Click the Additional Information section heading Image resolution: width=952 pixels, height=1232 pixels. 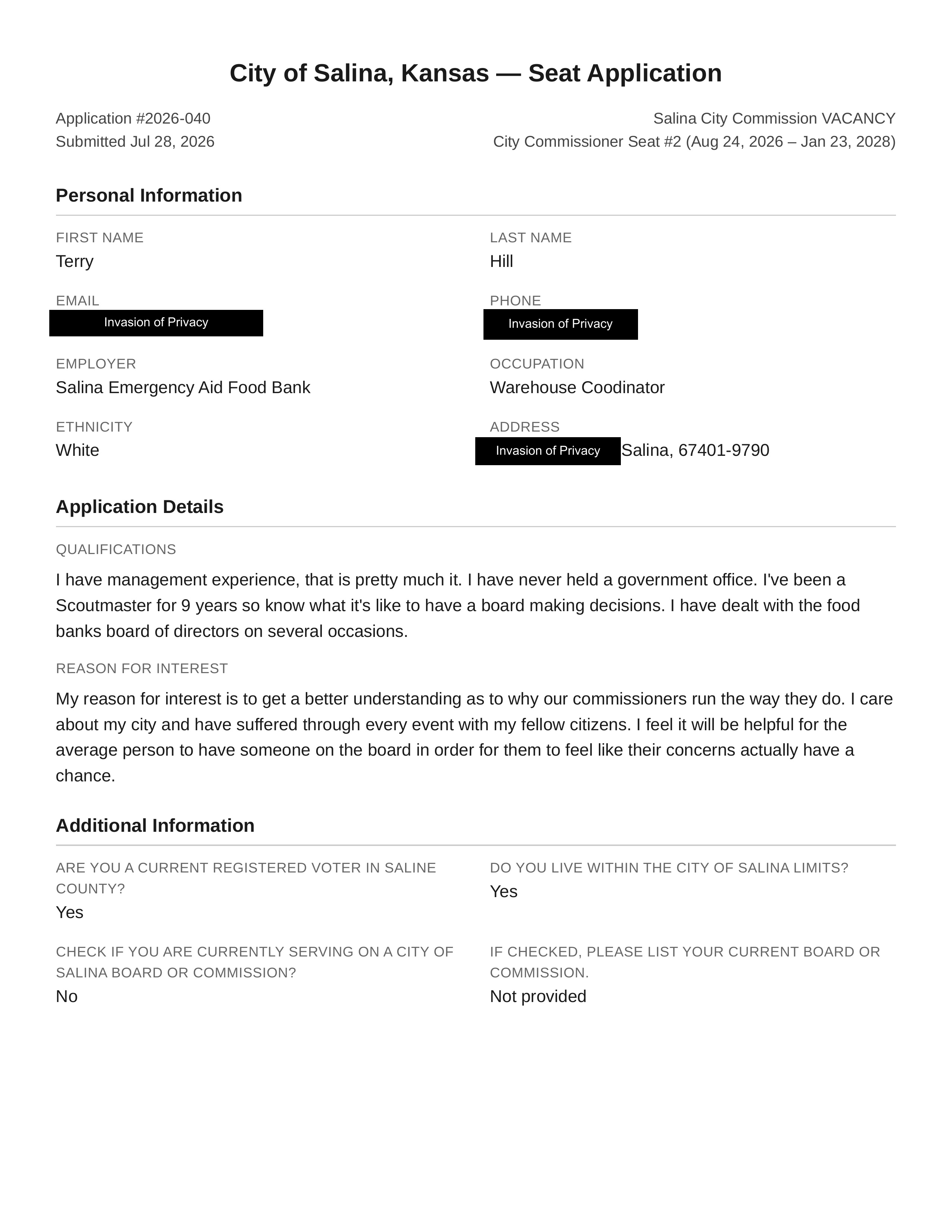click(x=155, y=825)
